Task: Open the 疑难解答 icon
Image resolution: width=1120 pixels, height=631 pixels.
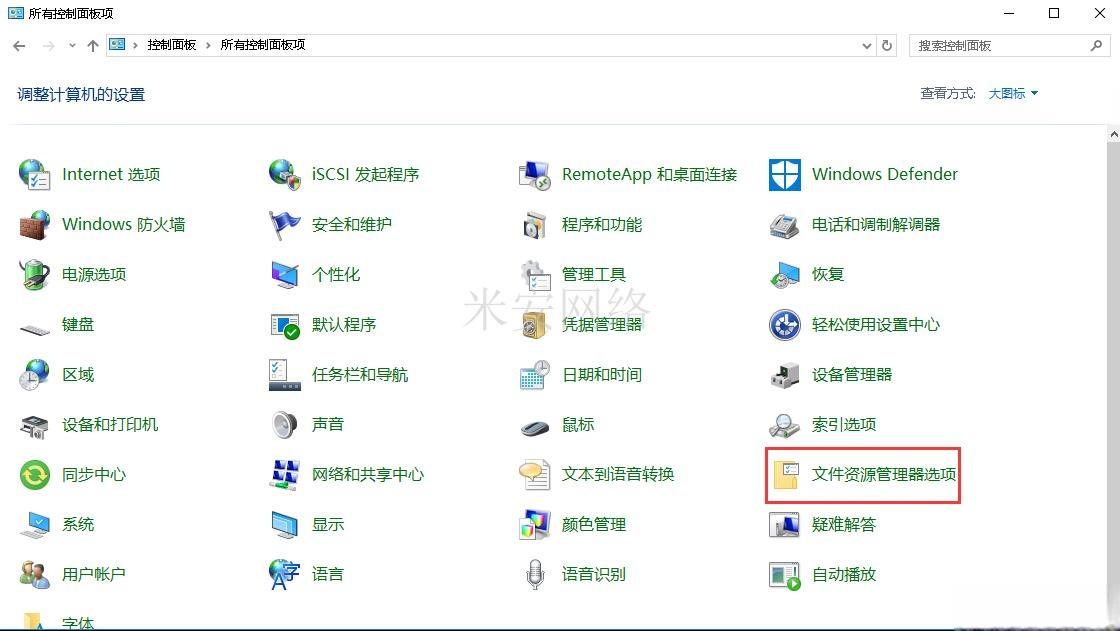Action: pos(784,525)
